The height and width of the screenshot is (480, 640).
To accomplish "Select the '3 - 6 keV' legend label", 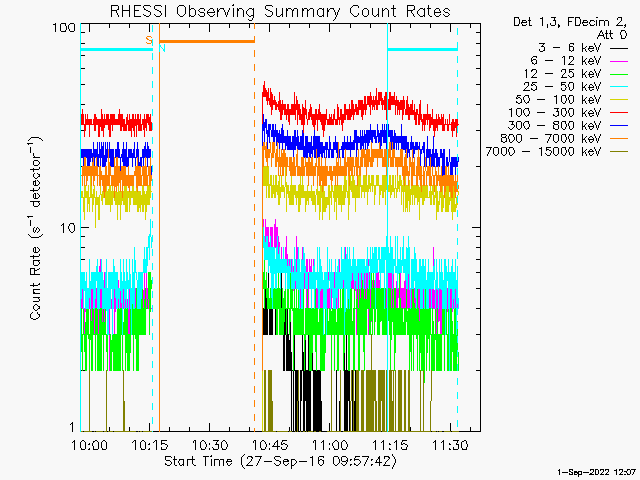I will tap(570, 48).
